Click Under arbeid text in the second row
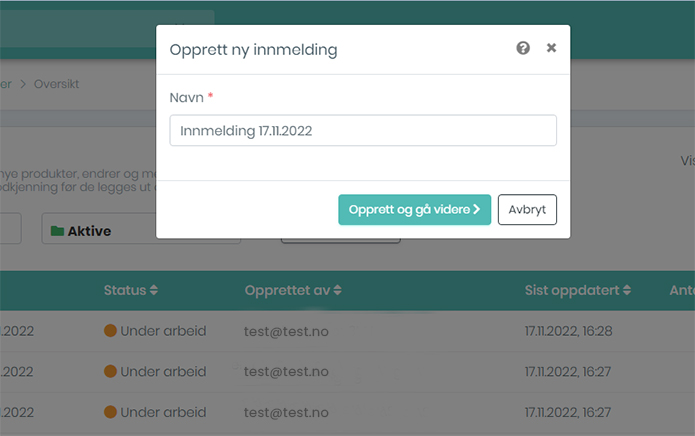 coord(163,372)
